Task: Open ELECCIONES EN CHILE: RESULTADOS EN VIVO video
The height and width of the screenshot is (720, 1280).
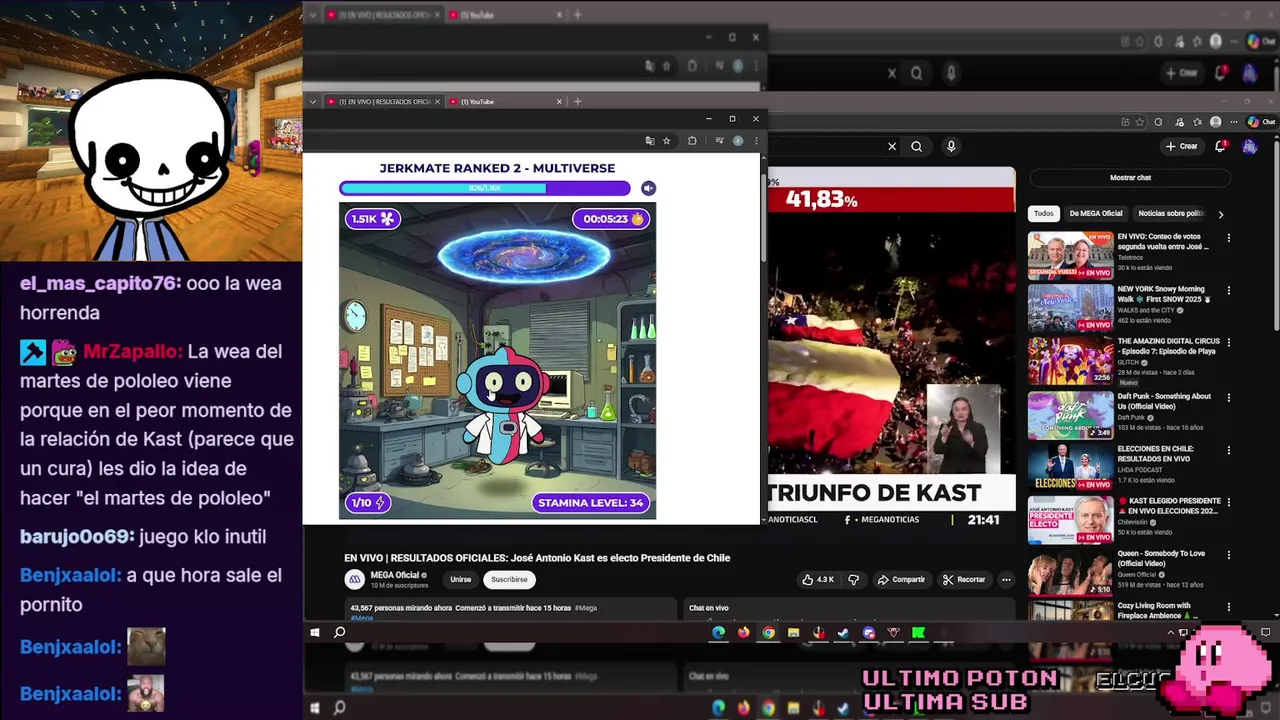Action: (x=1070, y=467)
